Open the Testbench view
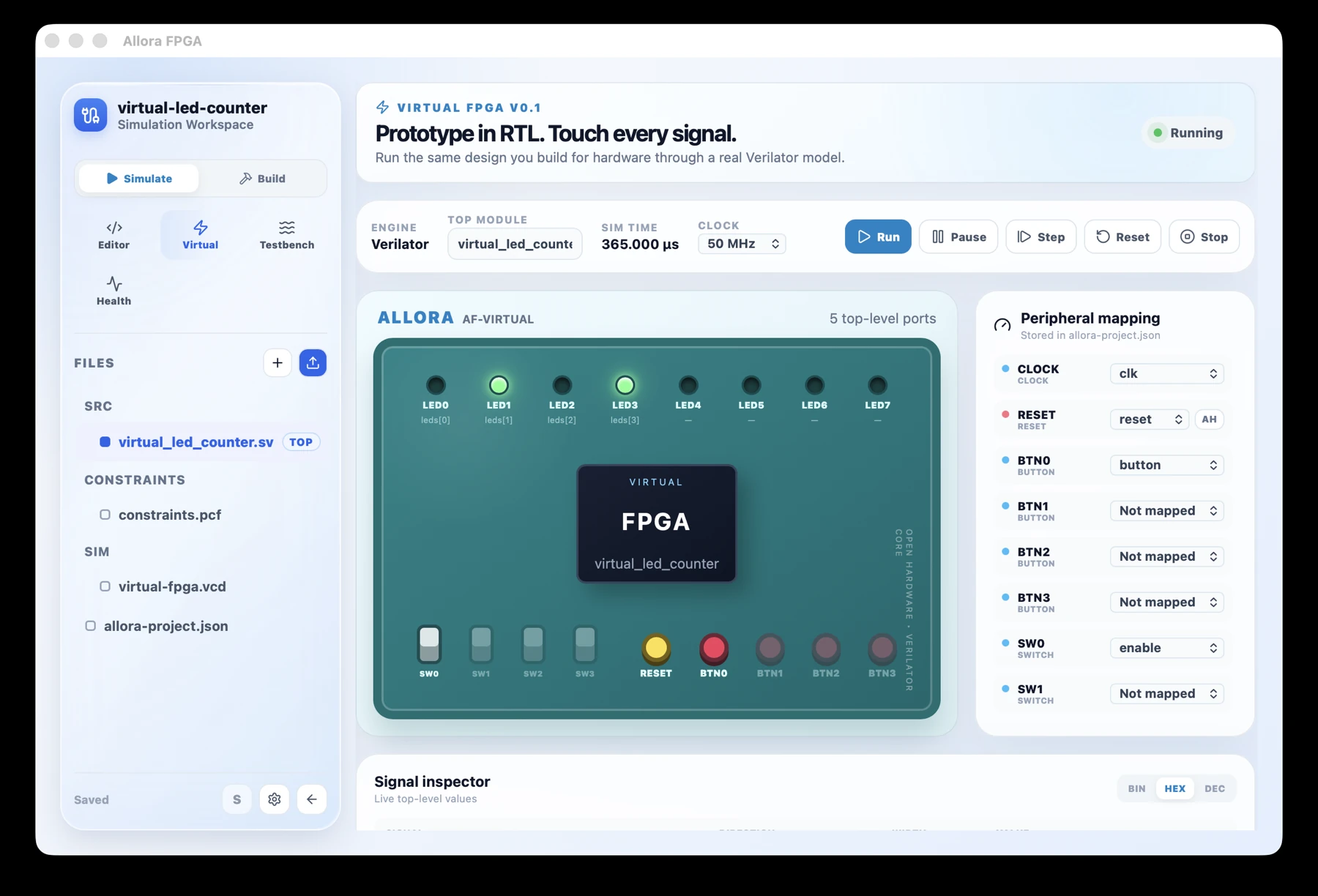Image resolution: width=1318 pixels, height=896 pixels. click(286, 235)
